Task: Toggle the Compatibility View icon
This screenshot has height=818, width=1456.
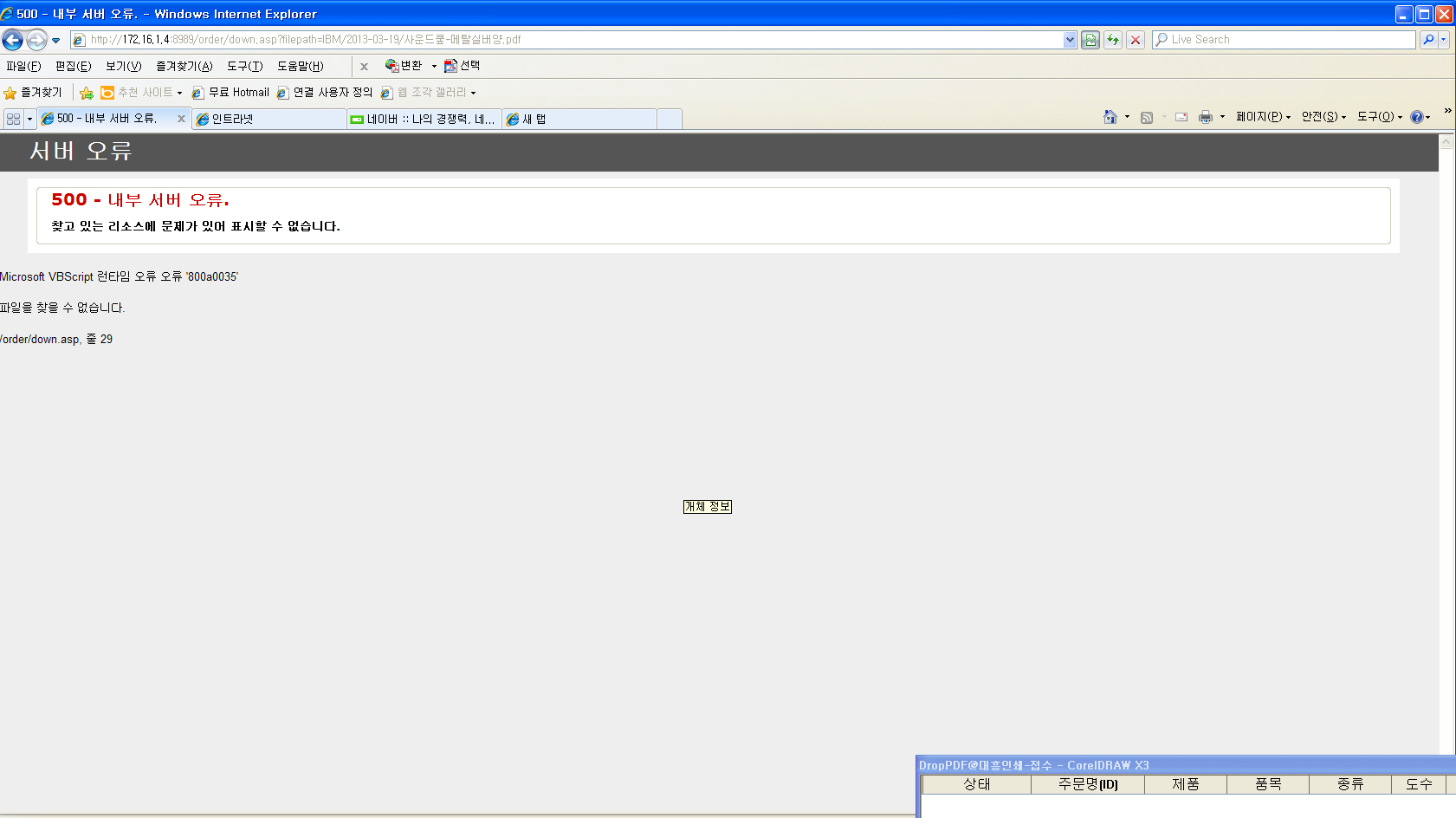Action: click(x=1090, y=40)
